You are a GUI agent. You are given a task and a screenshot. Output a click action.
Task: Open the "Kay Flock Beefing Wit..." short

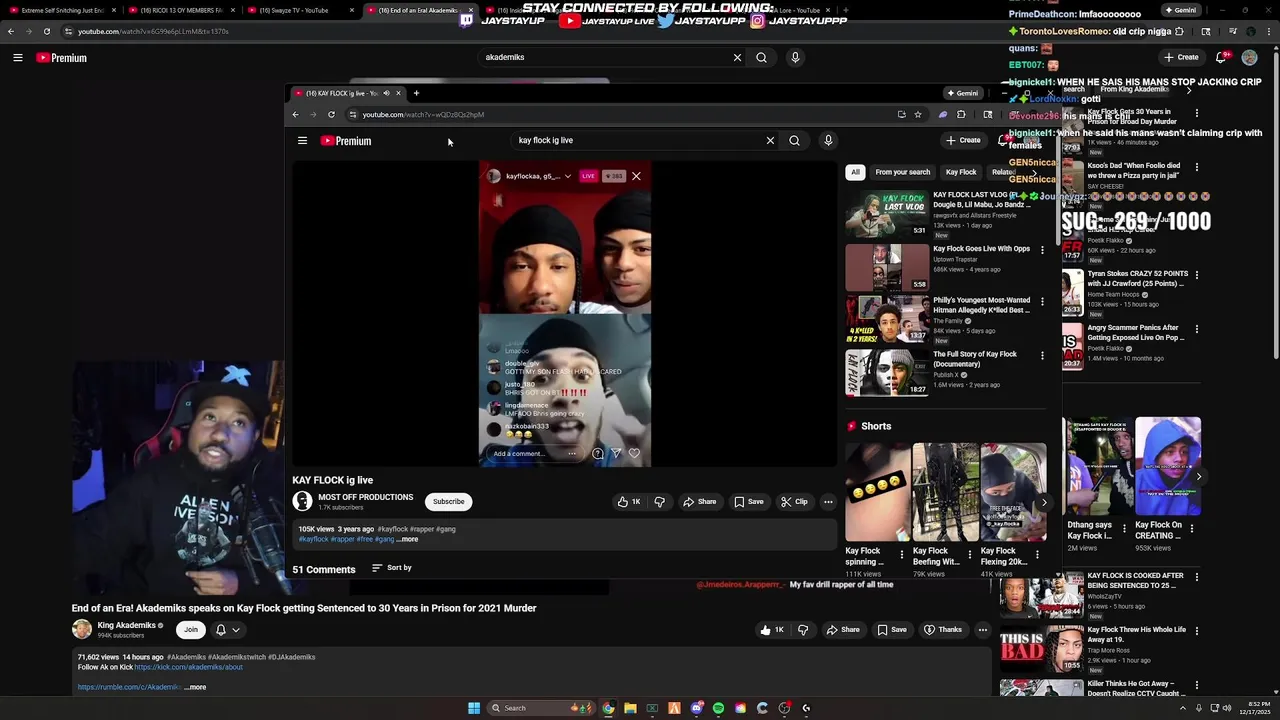[946, 493]
